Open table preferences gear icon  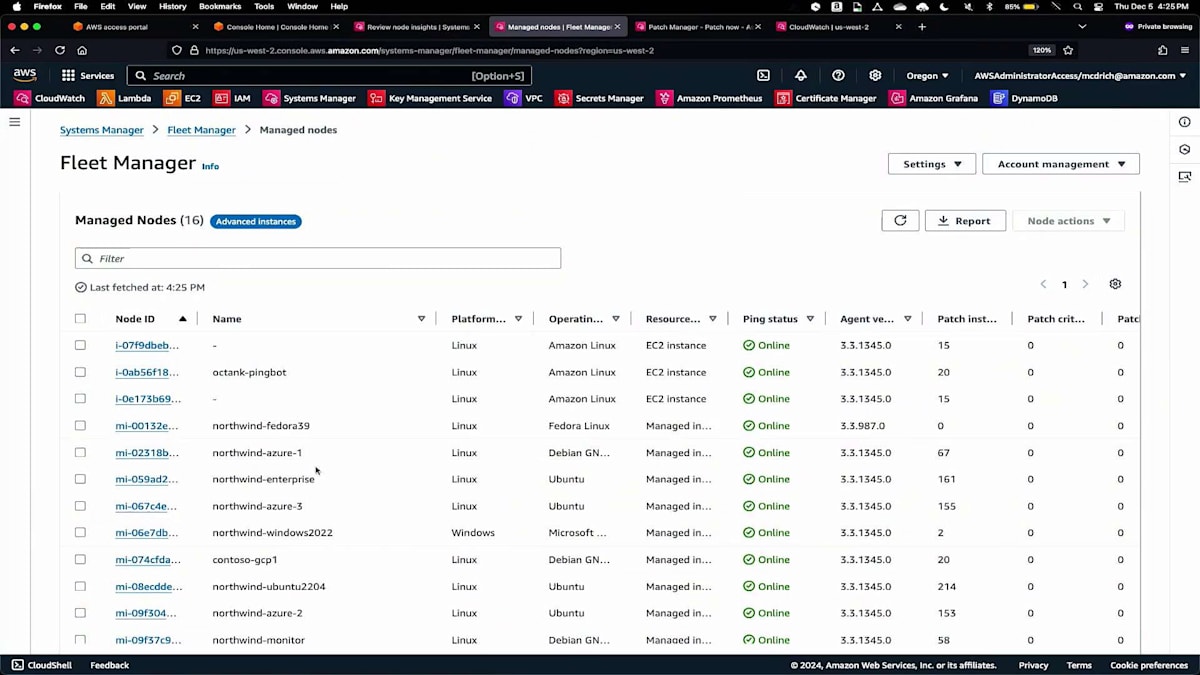coord(1115,285)
